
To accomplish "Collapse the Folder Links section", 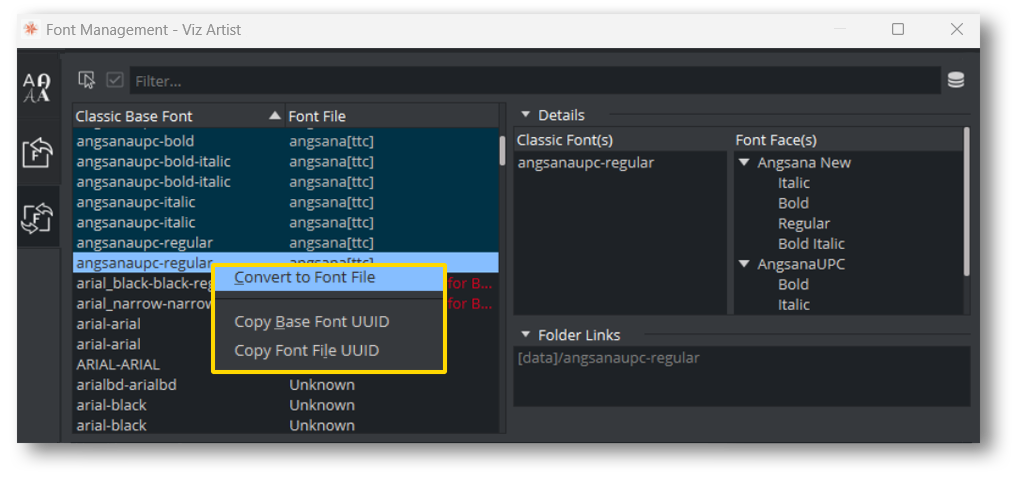I will 526,335.
